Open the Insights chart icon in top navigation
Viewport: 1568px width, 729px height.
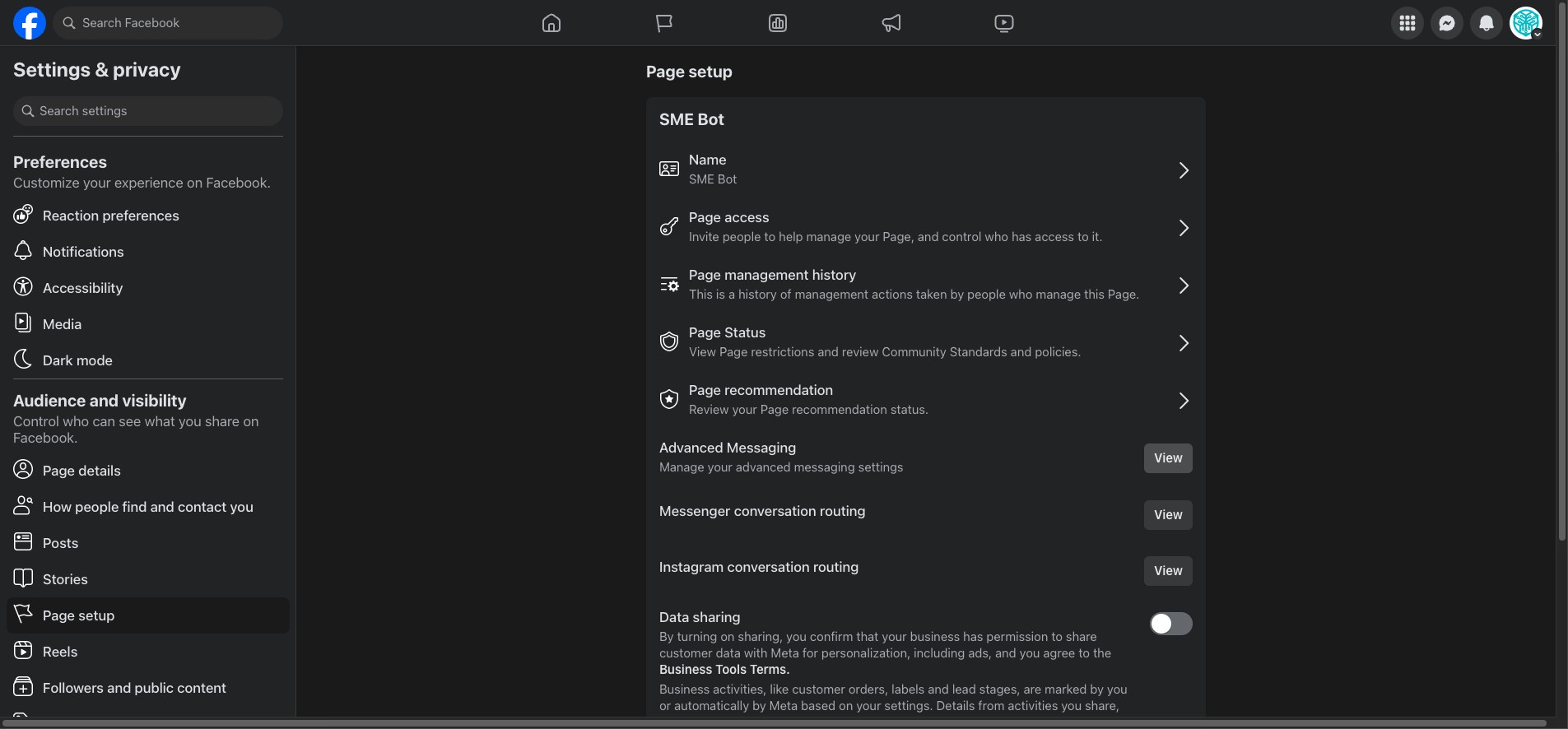point(778,23)
